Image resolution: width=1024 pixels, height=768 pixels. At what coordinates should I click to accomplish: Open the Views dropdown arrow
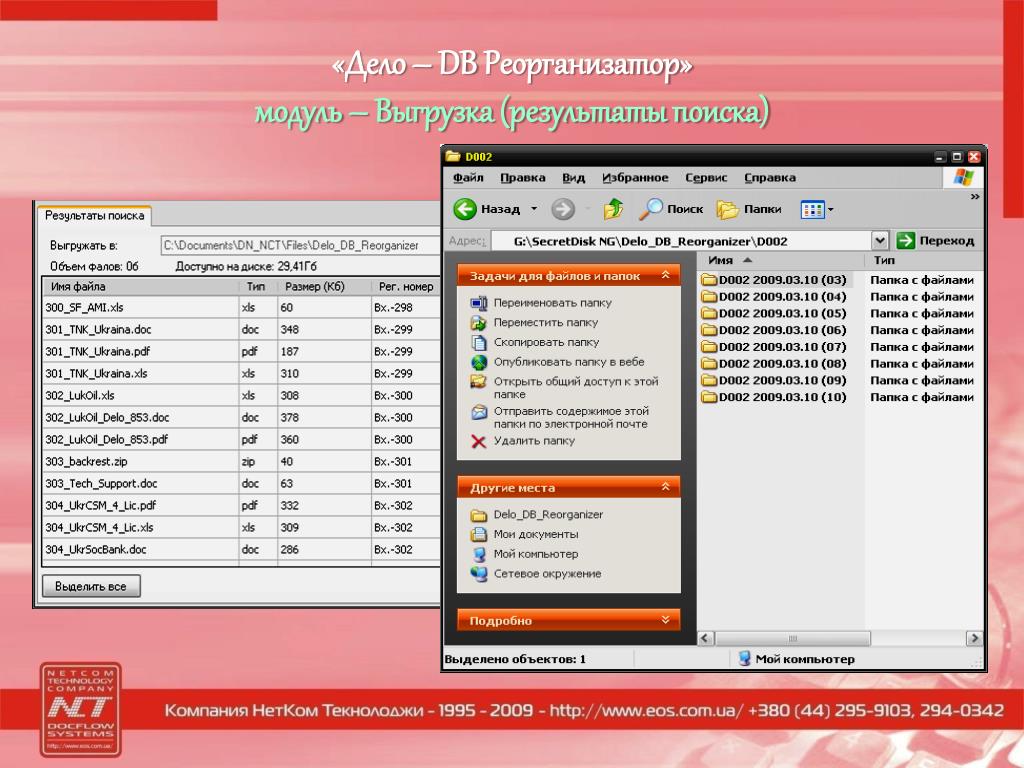coord(830,210)
